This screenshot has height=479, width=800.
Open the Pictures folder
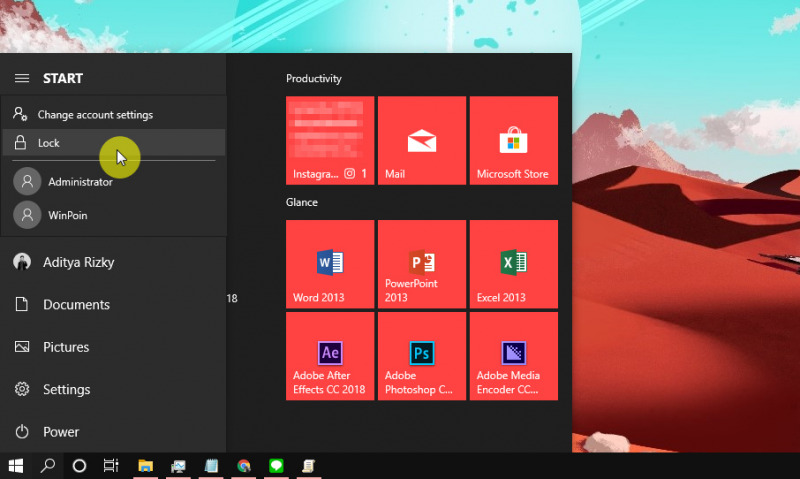tap(113, 347)
